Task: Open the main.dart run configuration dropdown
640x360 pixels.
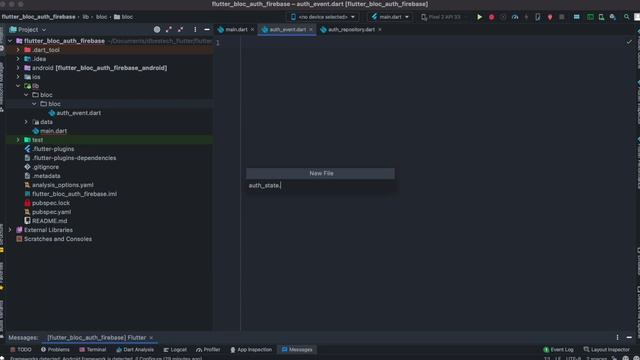Action: tap(390, 17)
